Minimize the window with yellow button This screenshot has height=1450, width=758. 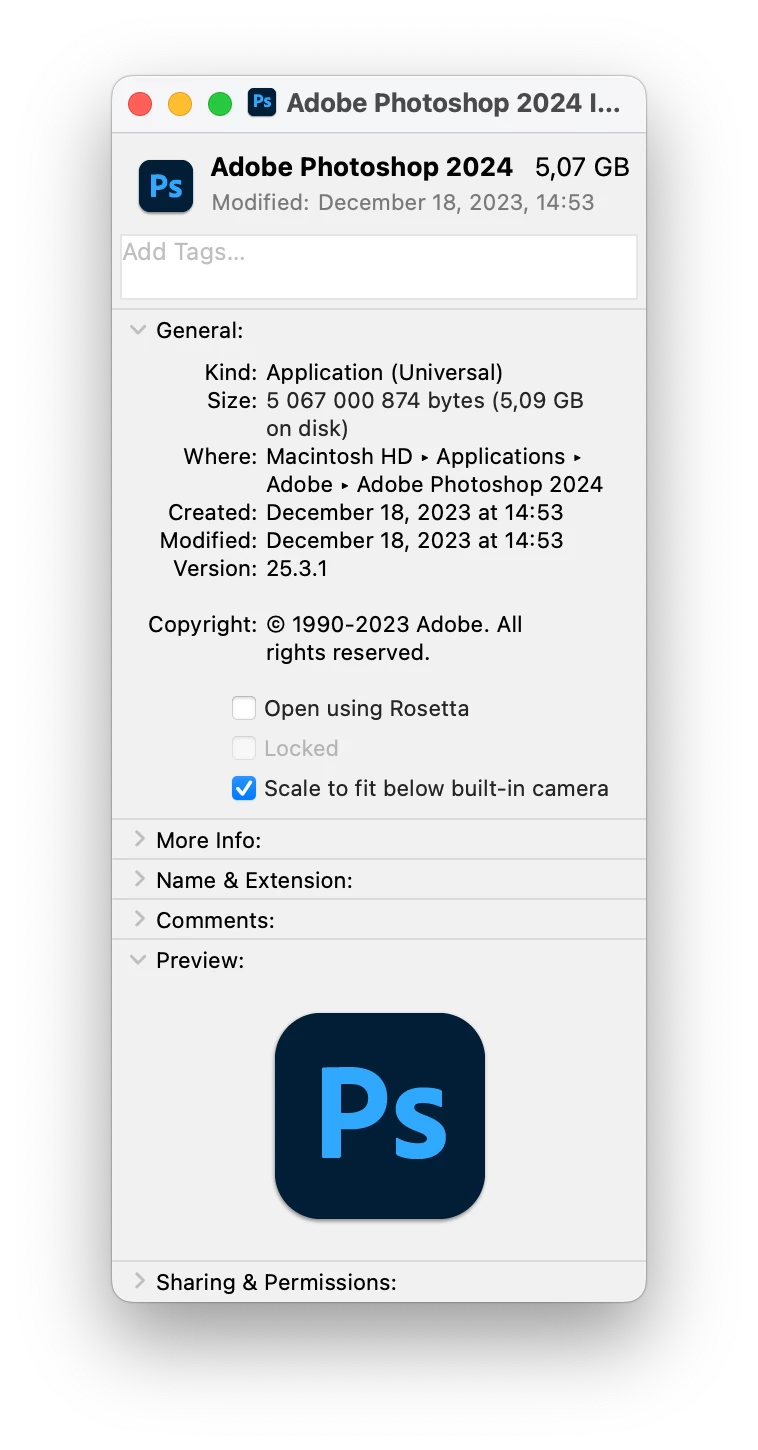click(180, 104)
